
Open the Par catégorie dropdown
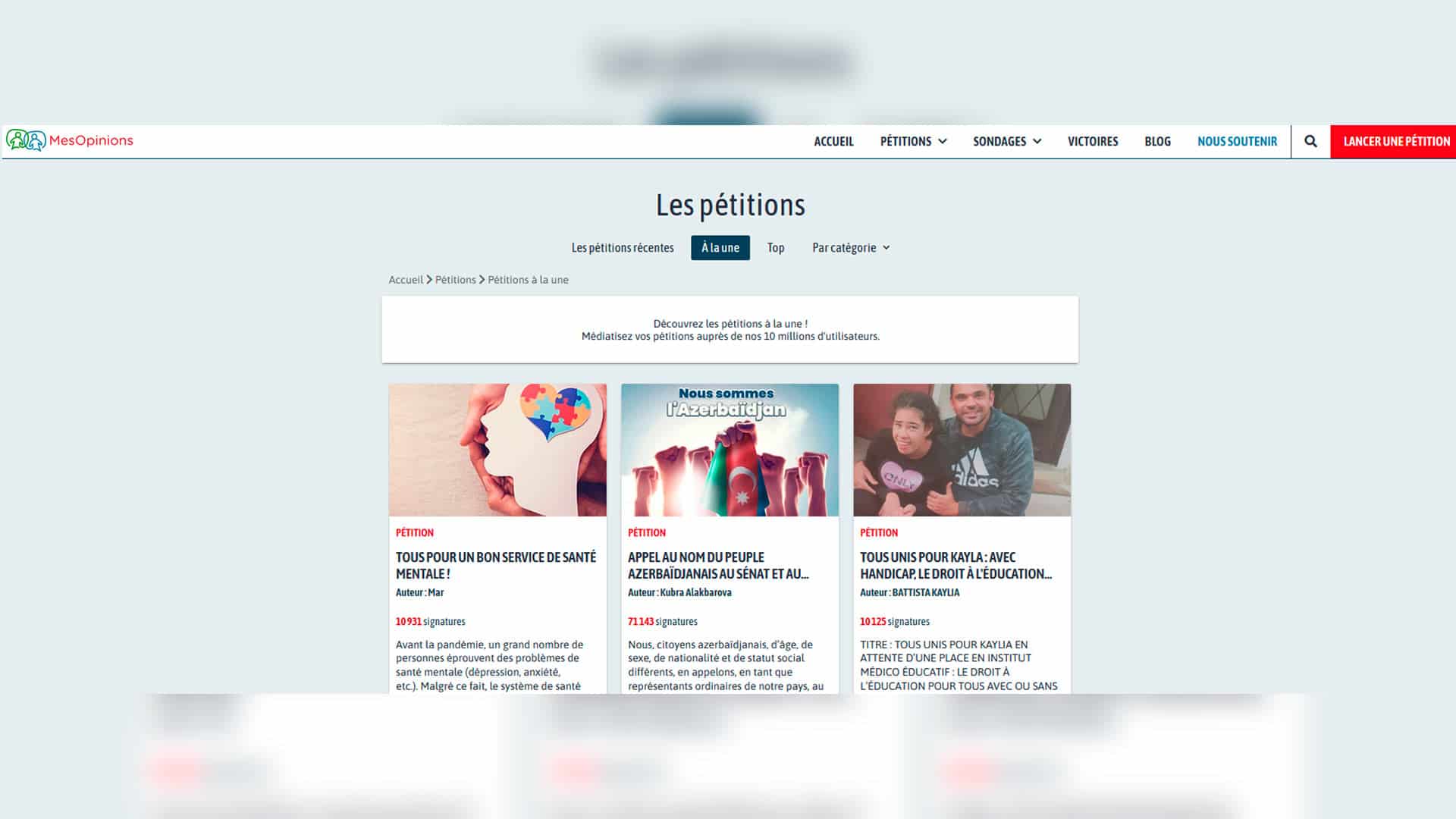(851, 248)
